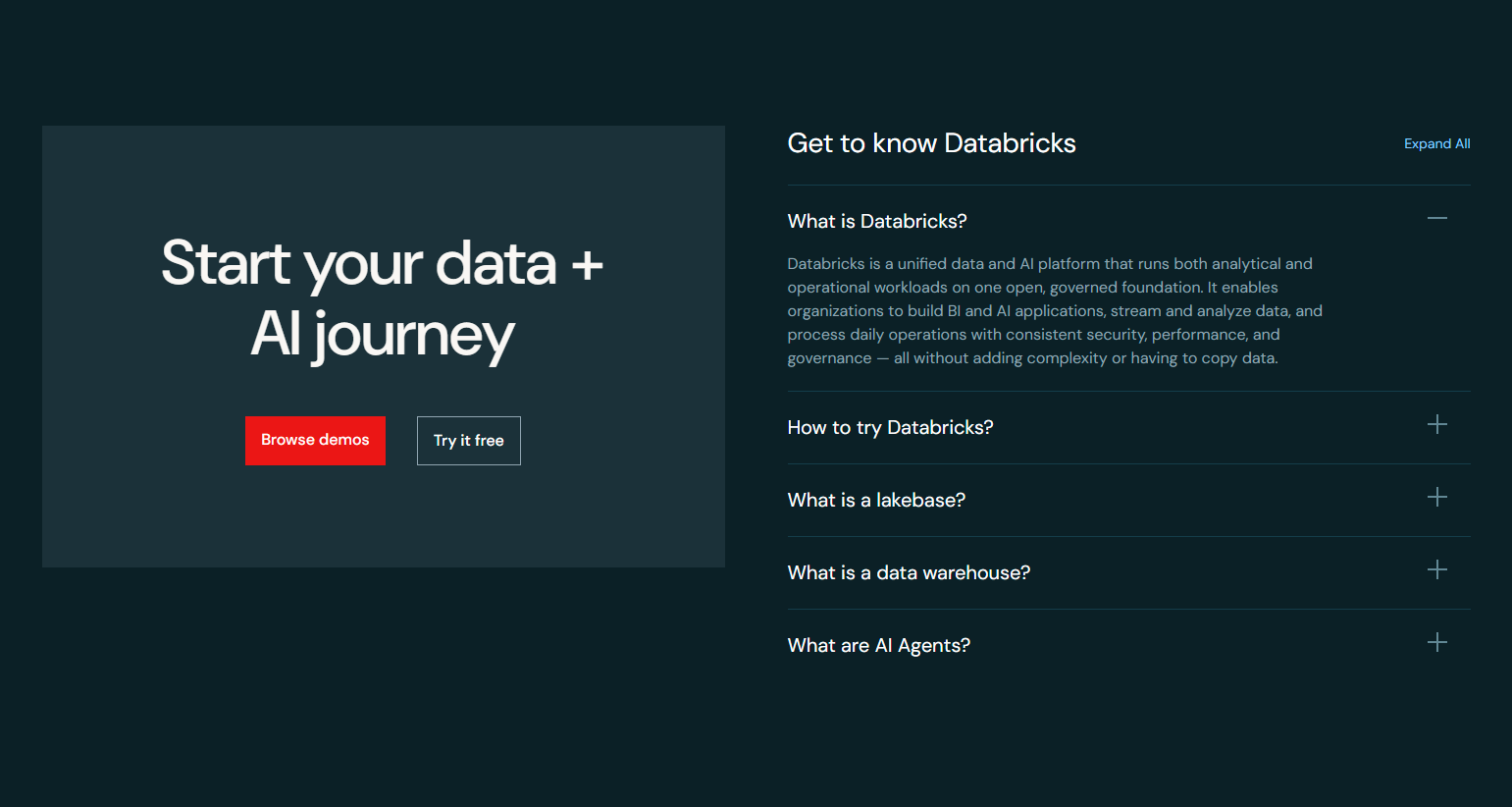Expand "How to try Databricks?" with its plus icon
Image resolution: width=1512 pixels, height=807 pixels.
(1436, 424)
